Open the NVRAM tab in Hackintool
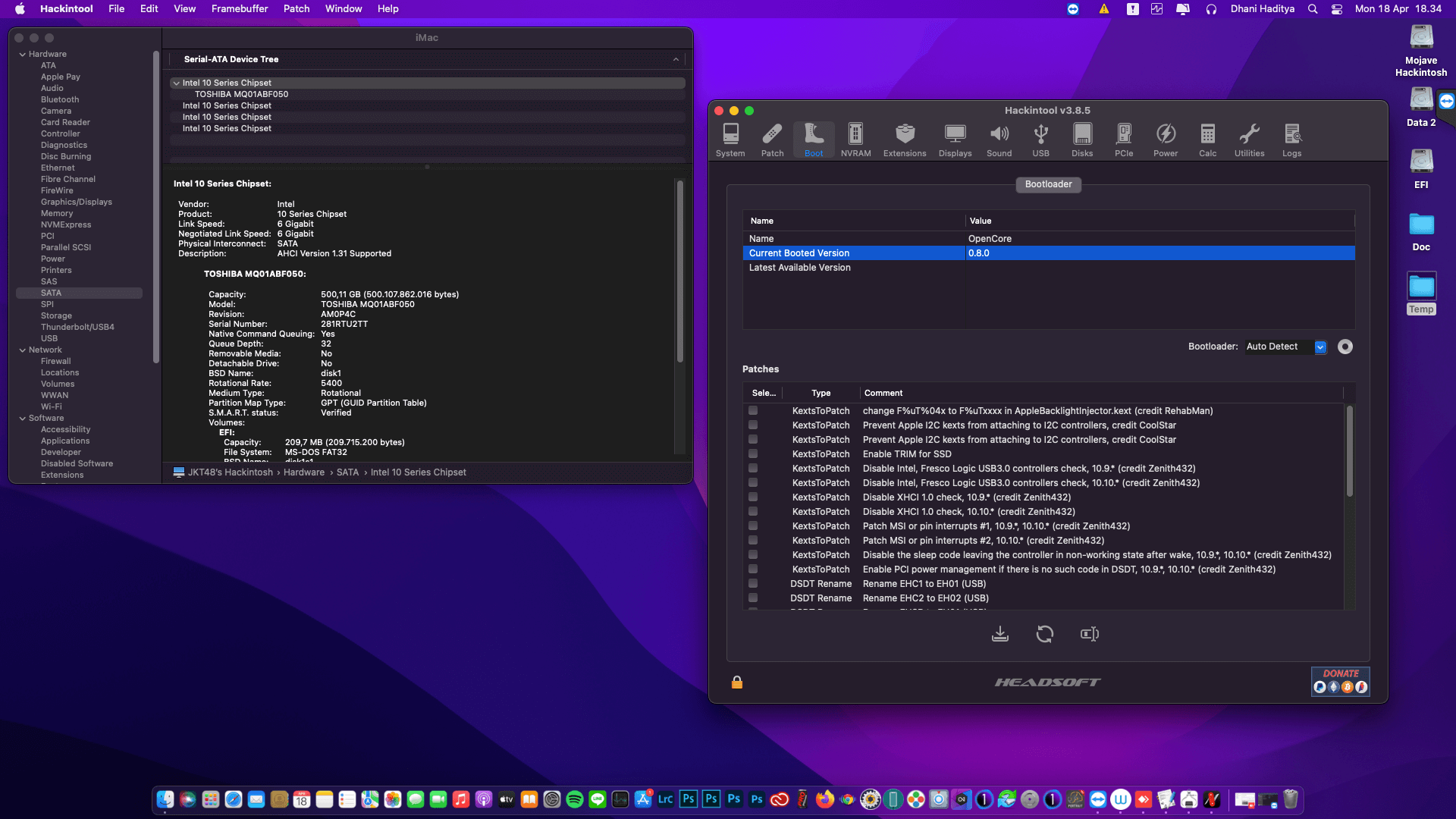 855,140
